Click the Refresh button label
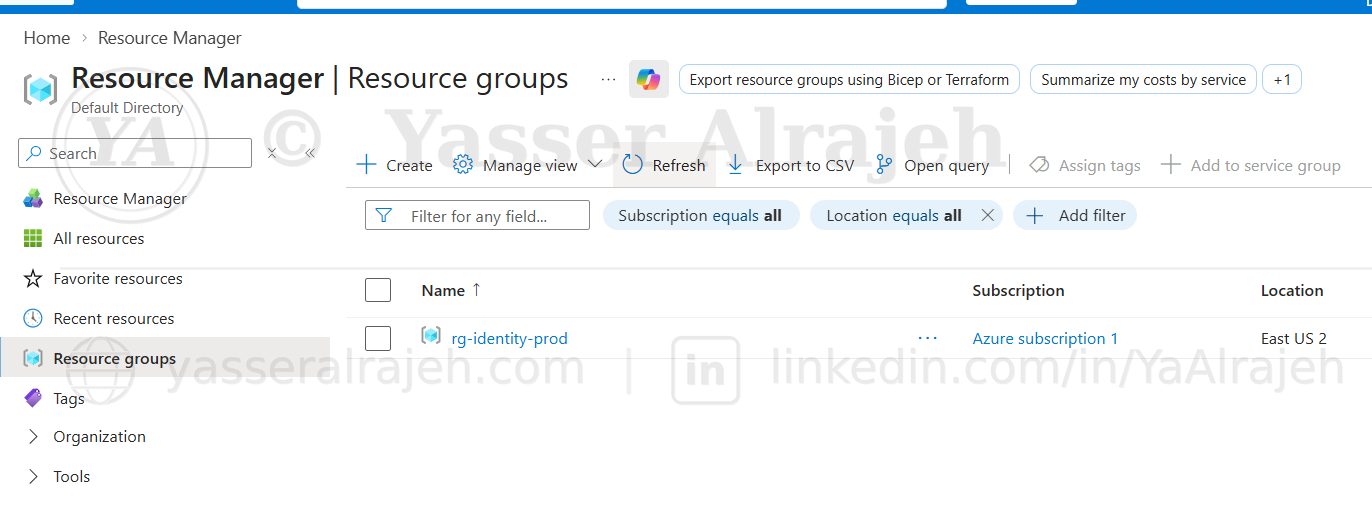This screenshot has height=507, width=1372. [x=679, y=166]
